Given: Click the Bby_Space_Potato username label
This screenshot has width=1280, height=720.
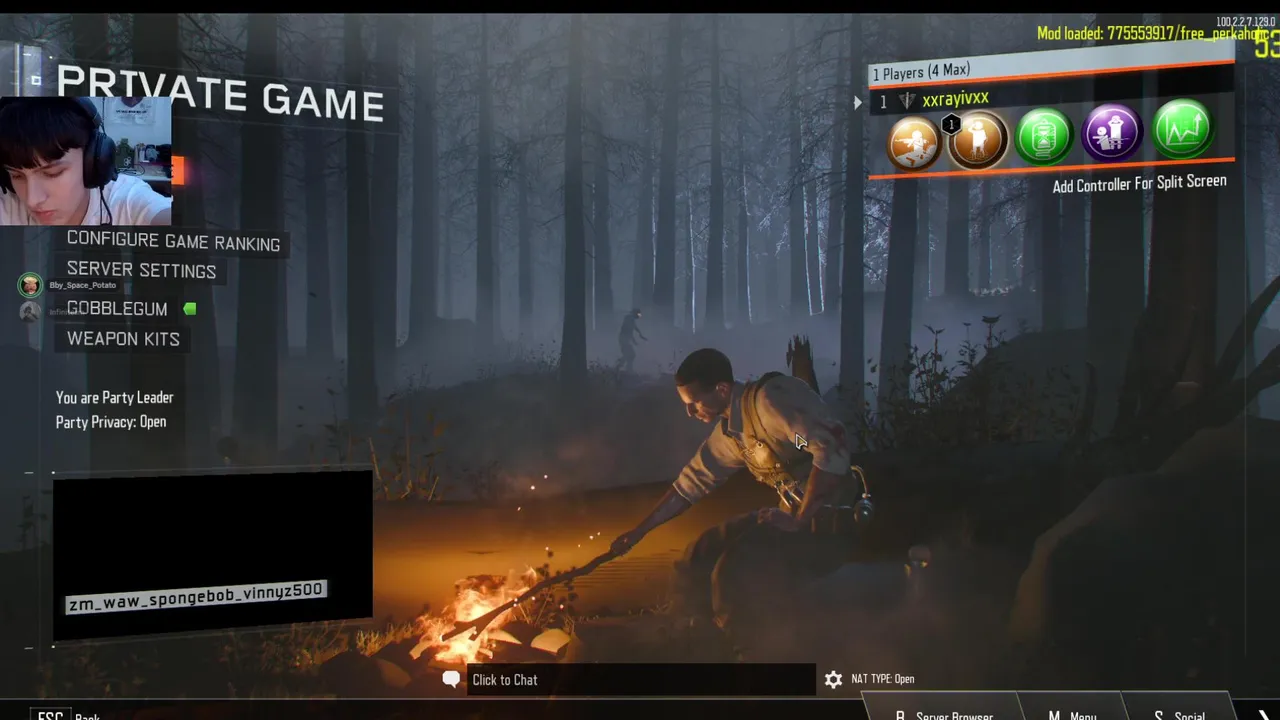Looking at the screenshot, I should (x=83, y=285).
